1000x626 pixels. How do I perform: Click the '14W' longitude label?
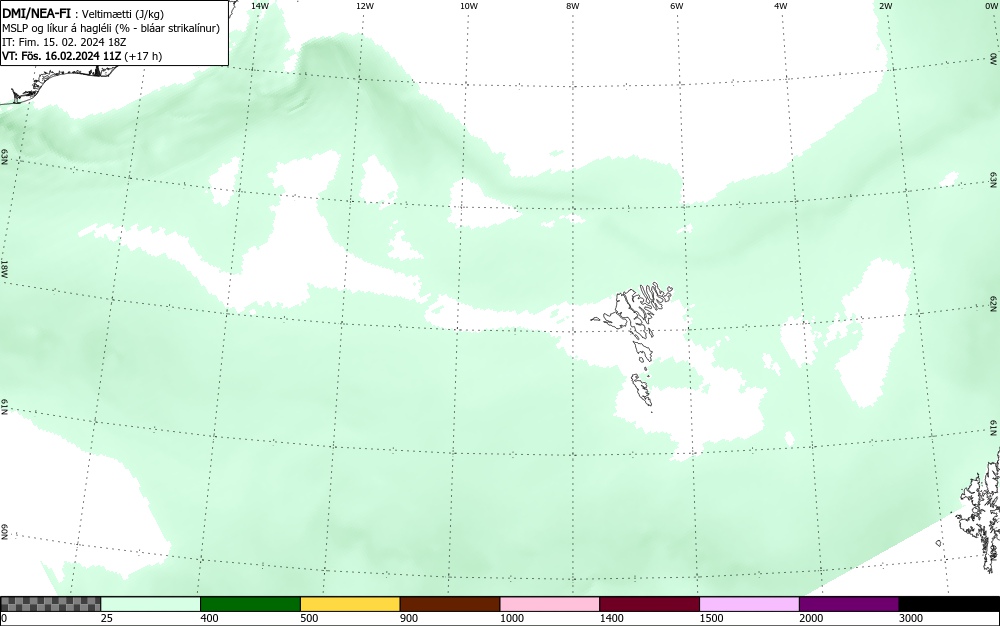click(x=260, y=5)
